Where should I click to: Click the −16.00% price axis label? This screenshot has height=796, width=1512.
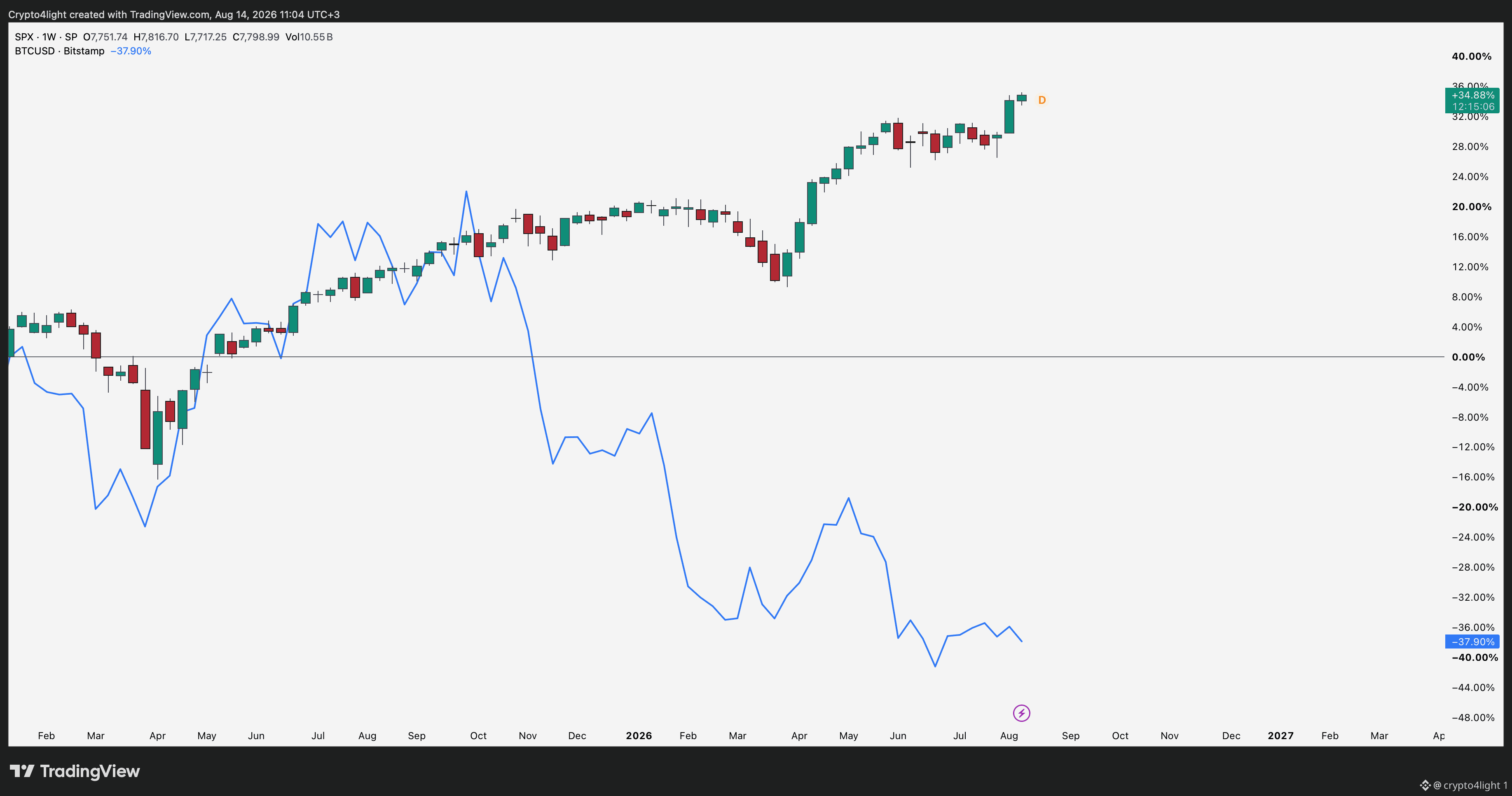tap(1473, 477)
